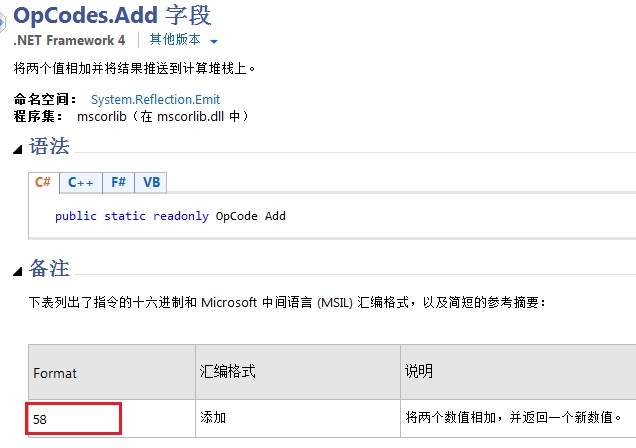This screenshot has width=636, height=448.
Task: Collapse the 备注 section triangle
Action: [x=17, y=271]
